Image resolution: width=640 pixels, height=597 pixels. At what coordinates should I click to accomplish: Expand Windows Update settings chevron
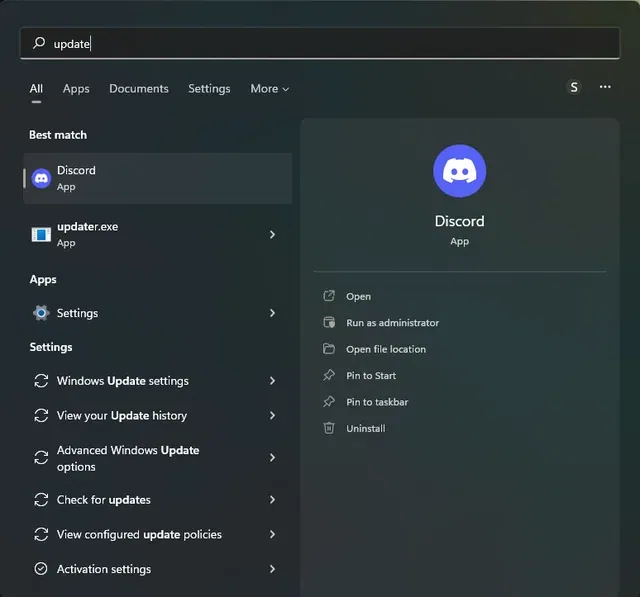tap(273, 381)
